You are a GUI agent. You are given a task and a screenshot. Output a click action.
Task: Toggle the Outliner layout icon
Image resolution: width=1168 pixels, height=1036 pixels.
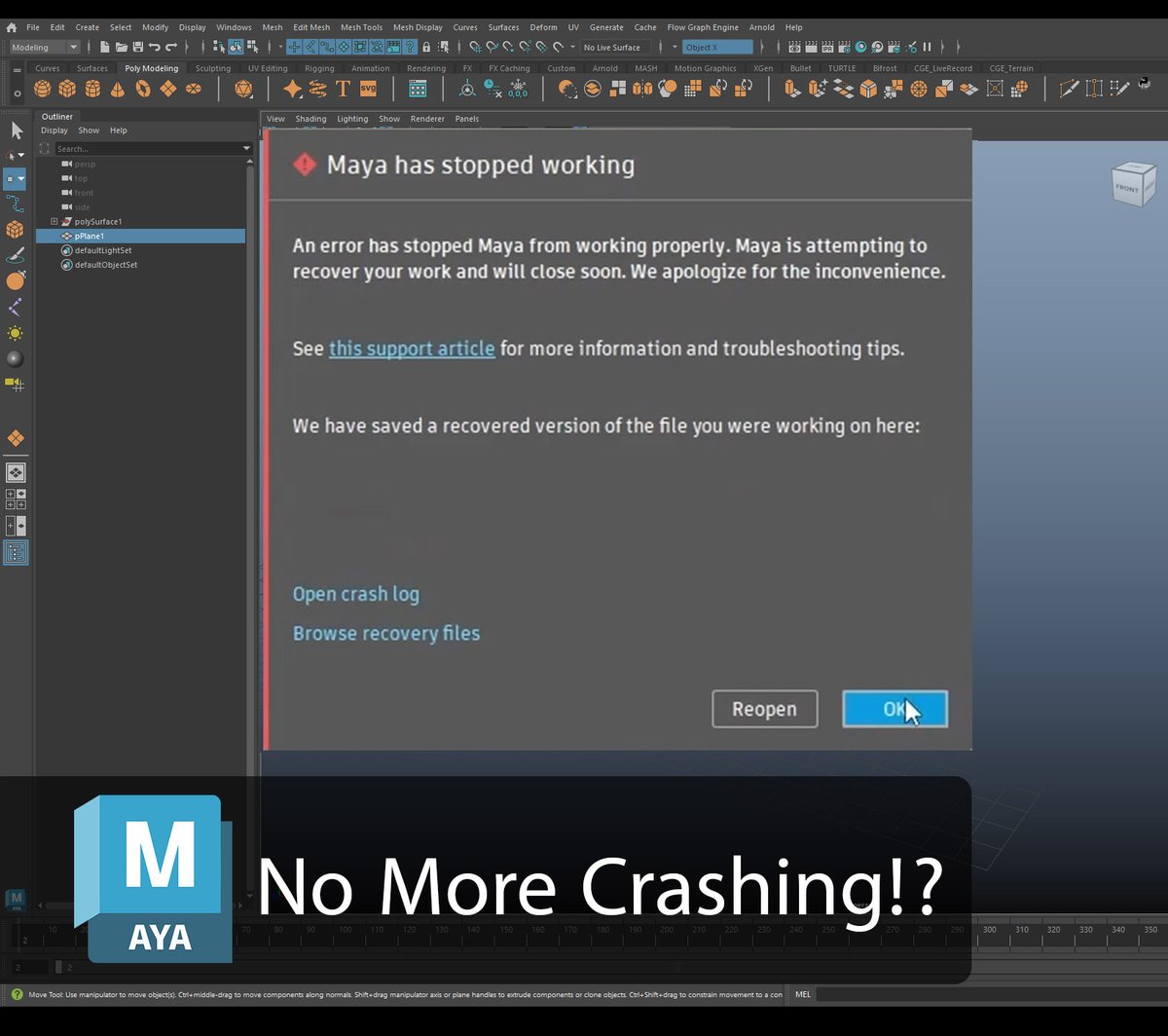point(16,553)
